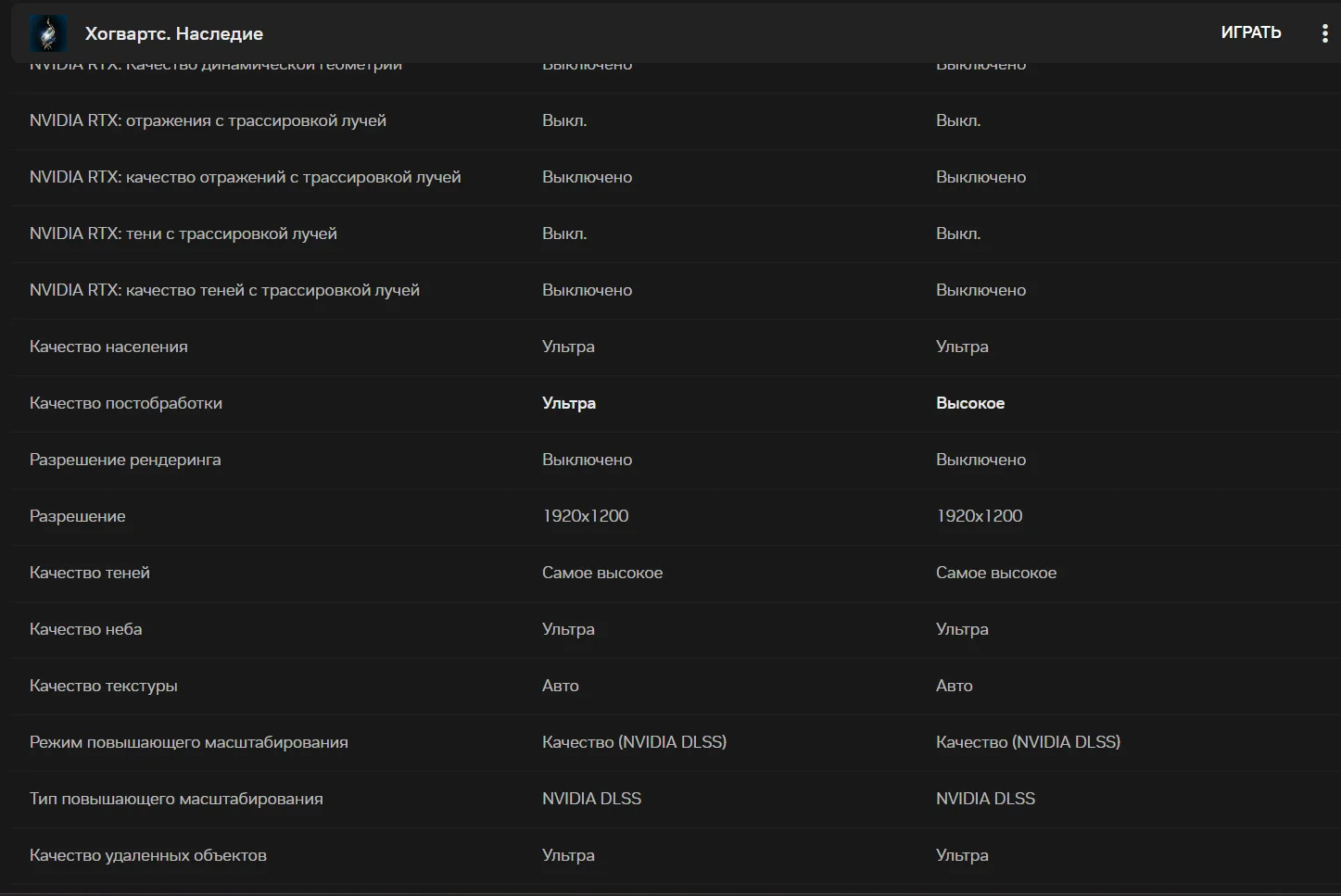
Task: Click NVIDIA RTX: отражения с трассировкой лучей label
Action: click(x=208, y=120)
